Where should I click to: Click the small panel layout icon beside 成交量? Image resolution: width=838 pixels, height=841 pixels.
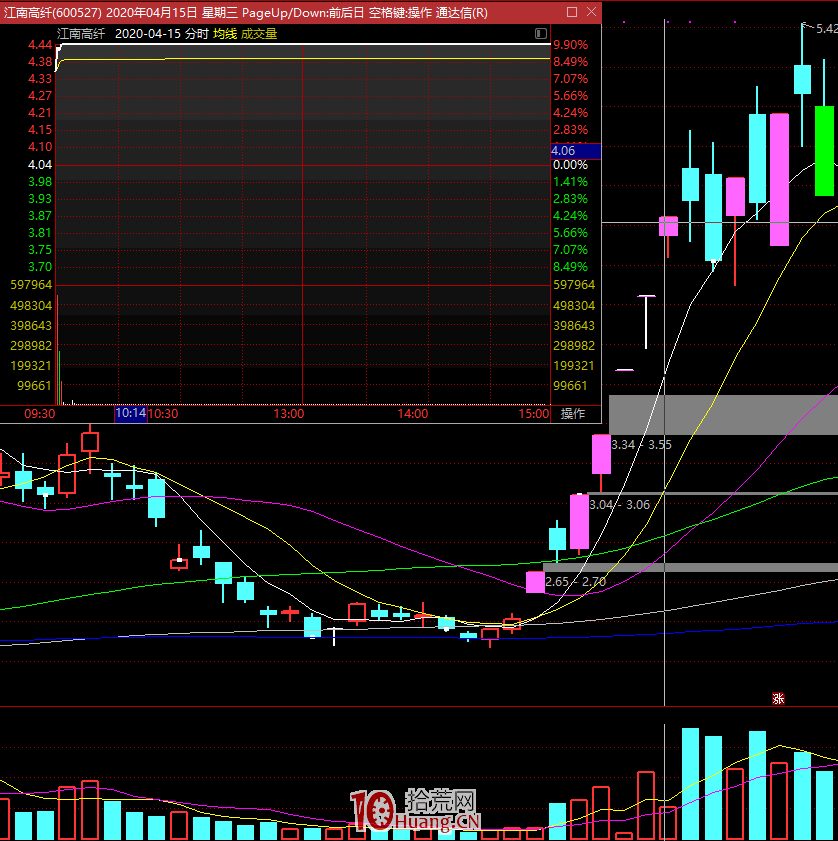[541, 34]
